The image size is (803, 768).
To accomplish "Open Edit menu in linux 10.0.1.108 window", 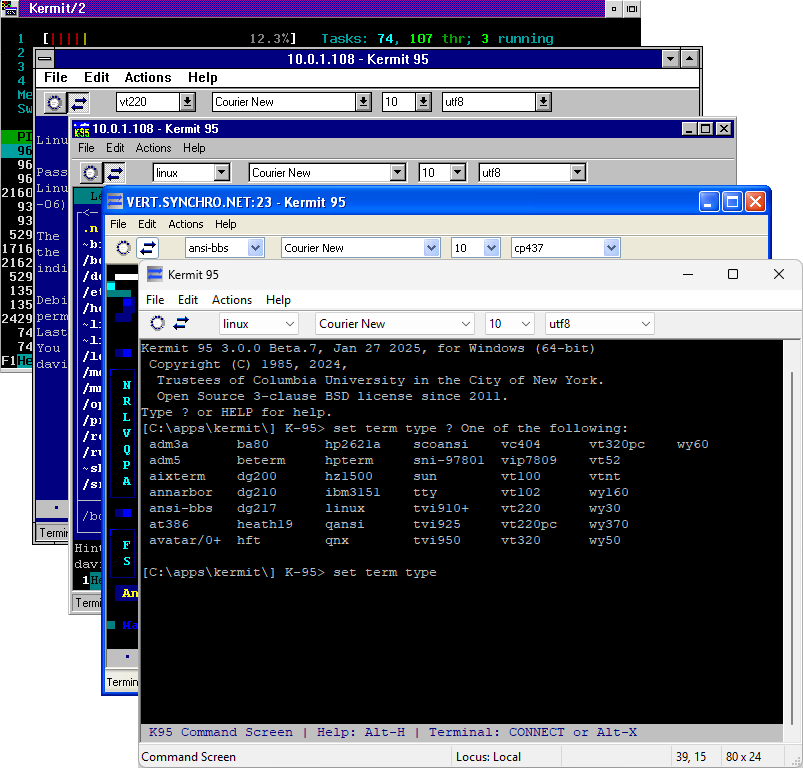I will 115,148.
